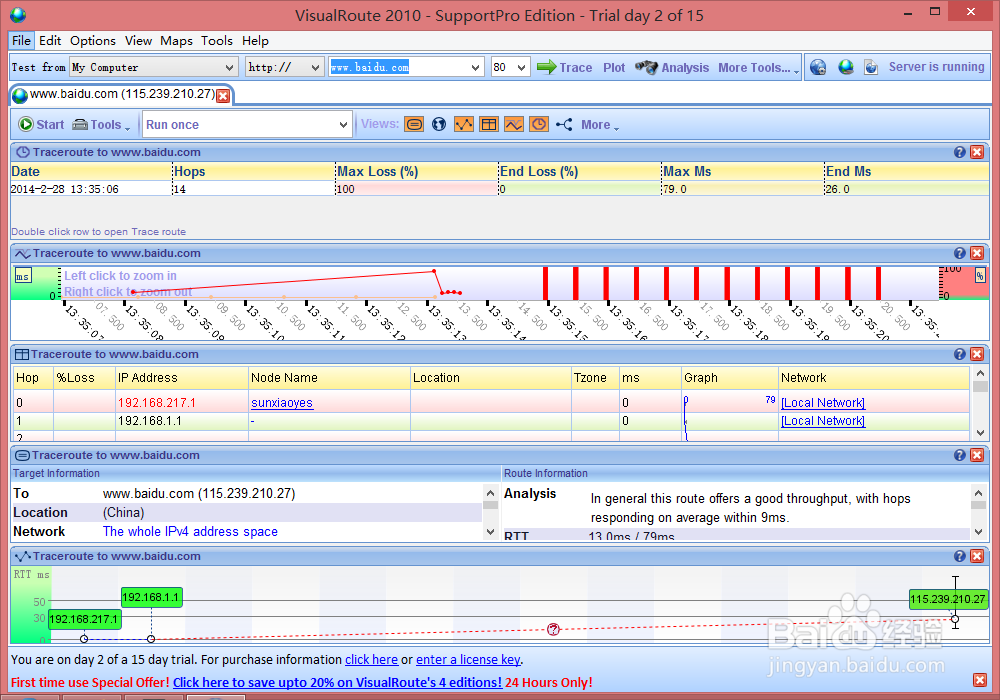Close the history Traceroute panel
This screenshot has width=1000, height=700.
[x=976, y=152]
